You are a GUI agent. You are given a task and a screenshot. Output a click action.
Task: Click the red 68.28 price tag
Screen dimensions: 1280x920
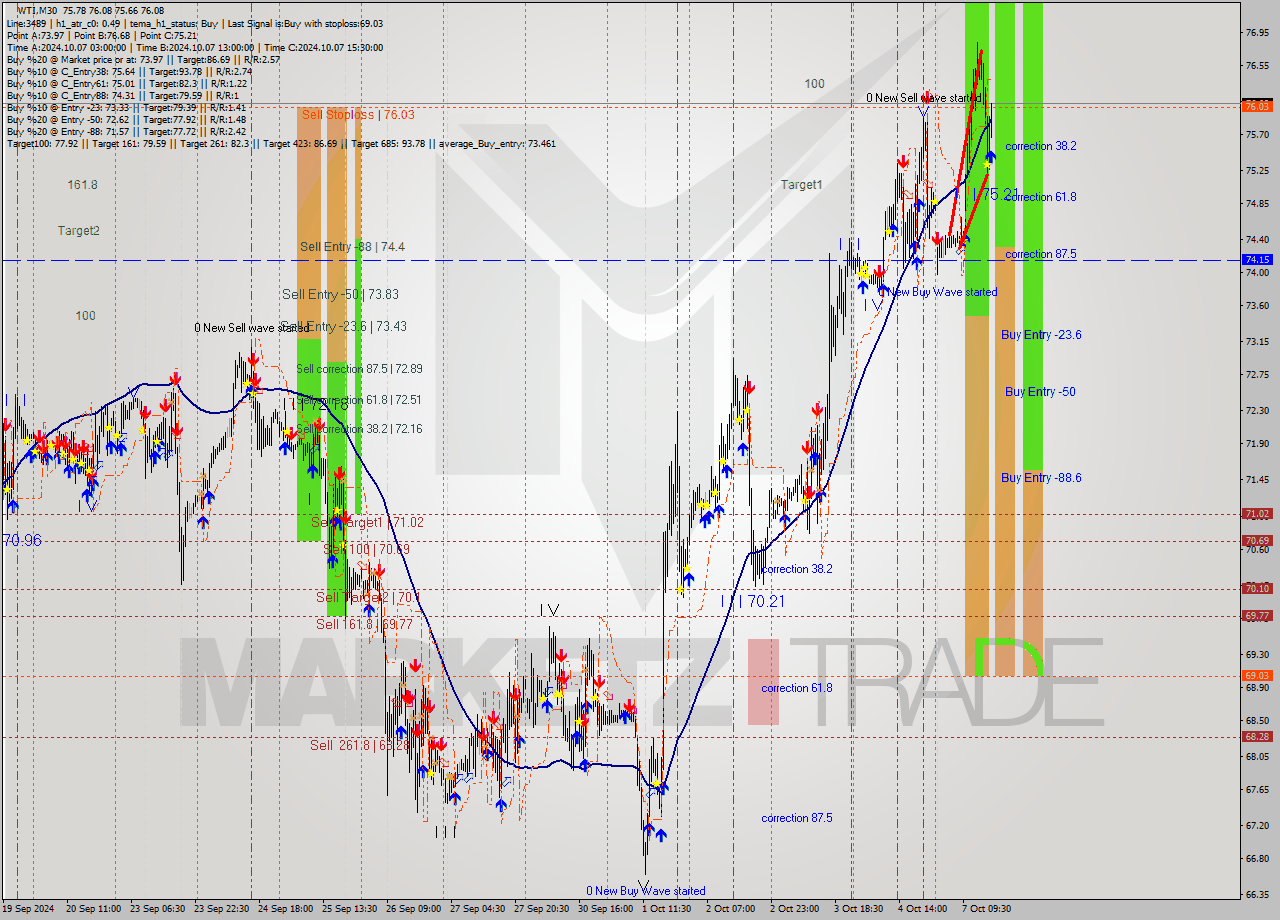tap(1257, 736)
